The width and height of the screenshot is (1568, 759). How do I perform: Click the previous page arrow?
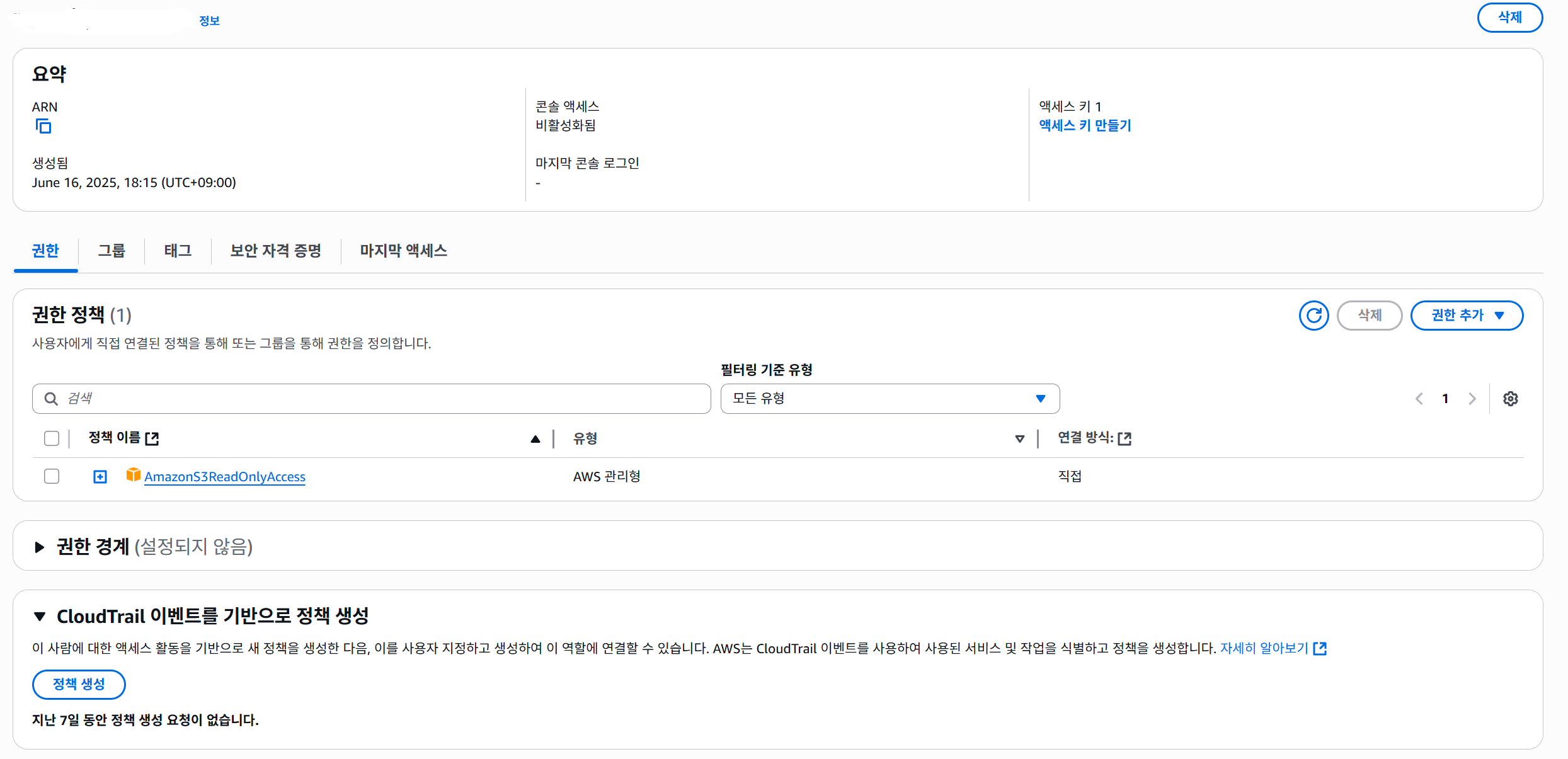pos(1419,399)
